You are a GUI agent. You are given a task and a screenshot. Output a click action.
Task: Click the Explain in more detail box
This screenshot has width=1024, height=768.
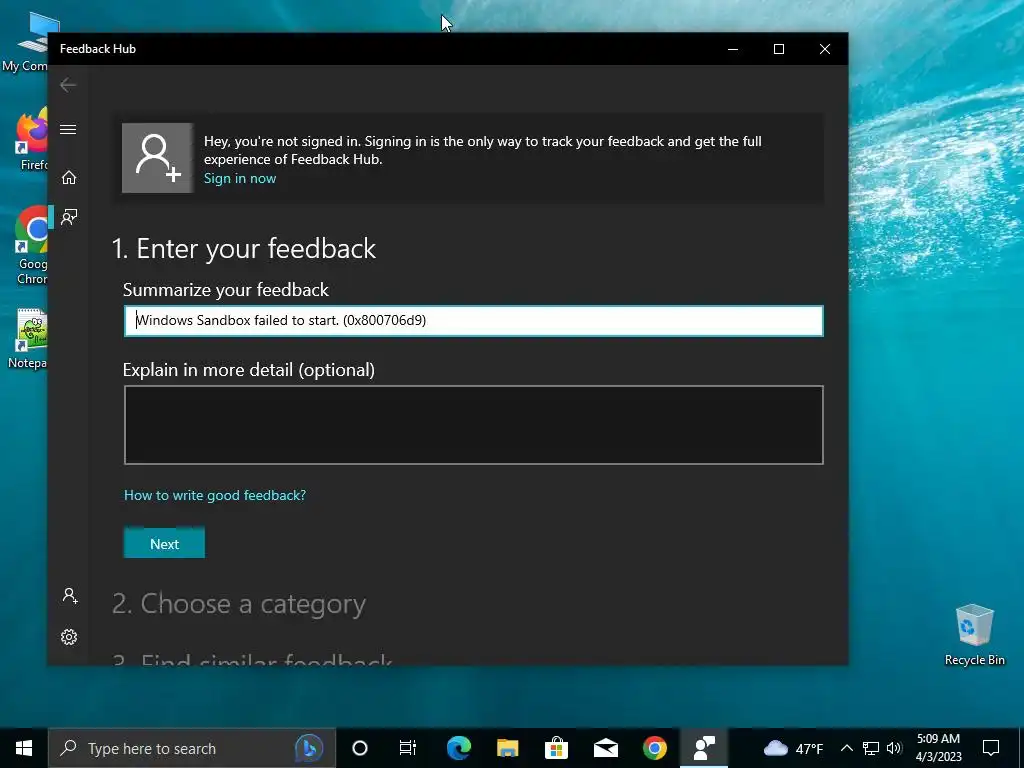pyautogui.click(x=473, y=425)
